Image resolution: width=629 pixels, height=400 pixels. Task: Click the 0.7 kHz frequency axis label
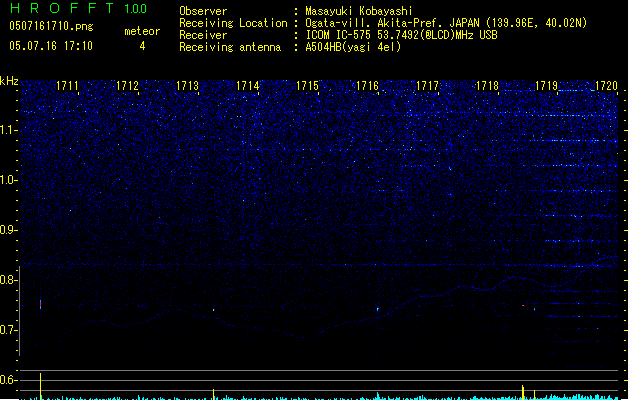click(x=9, y=330)
